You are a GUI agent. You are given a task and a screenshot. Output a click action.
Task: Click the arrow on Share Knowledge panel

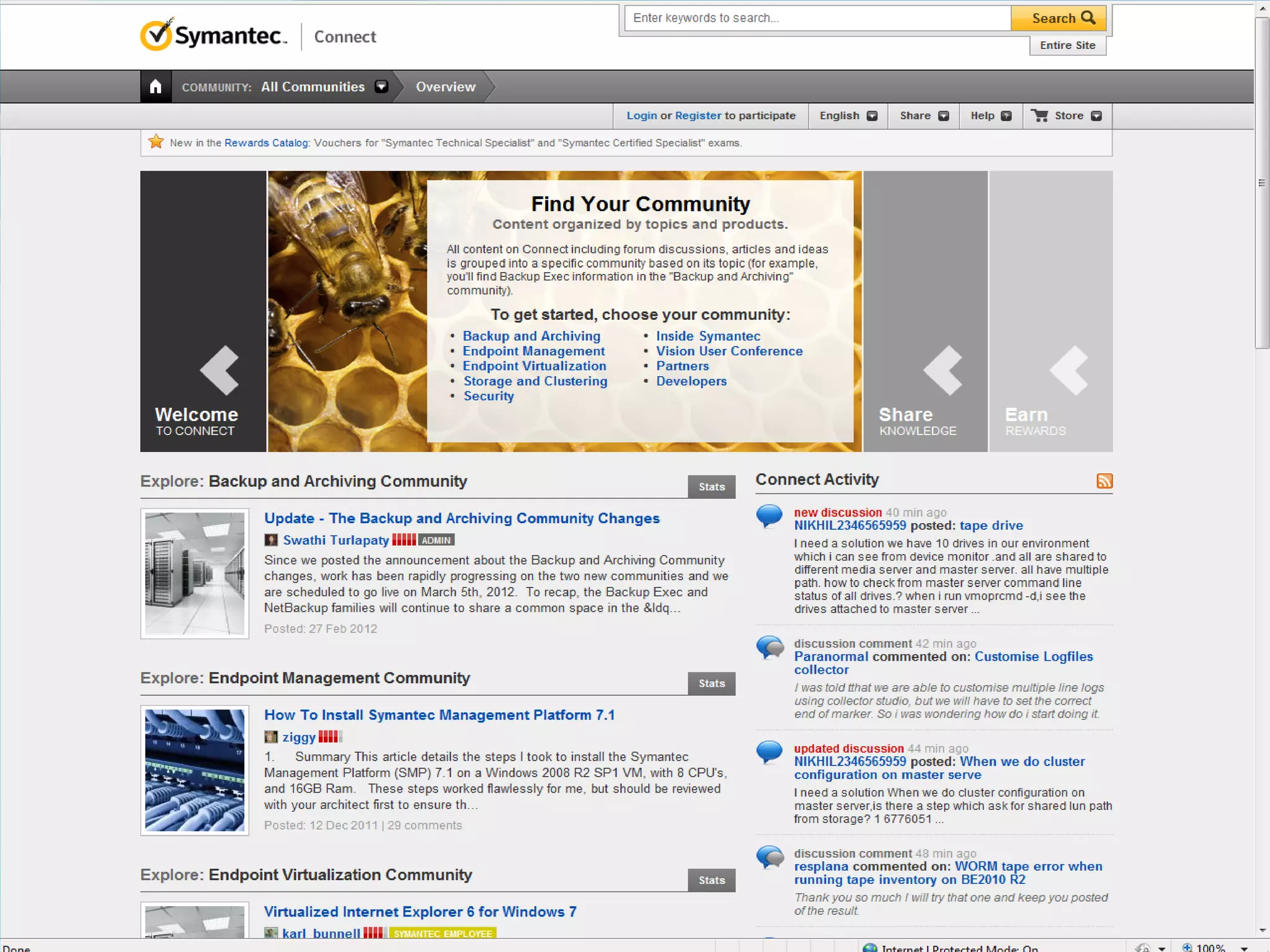(943, 370)
